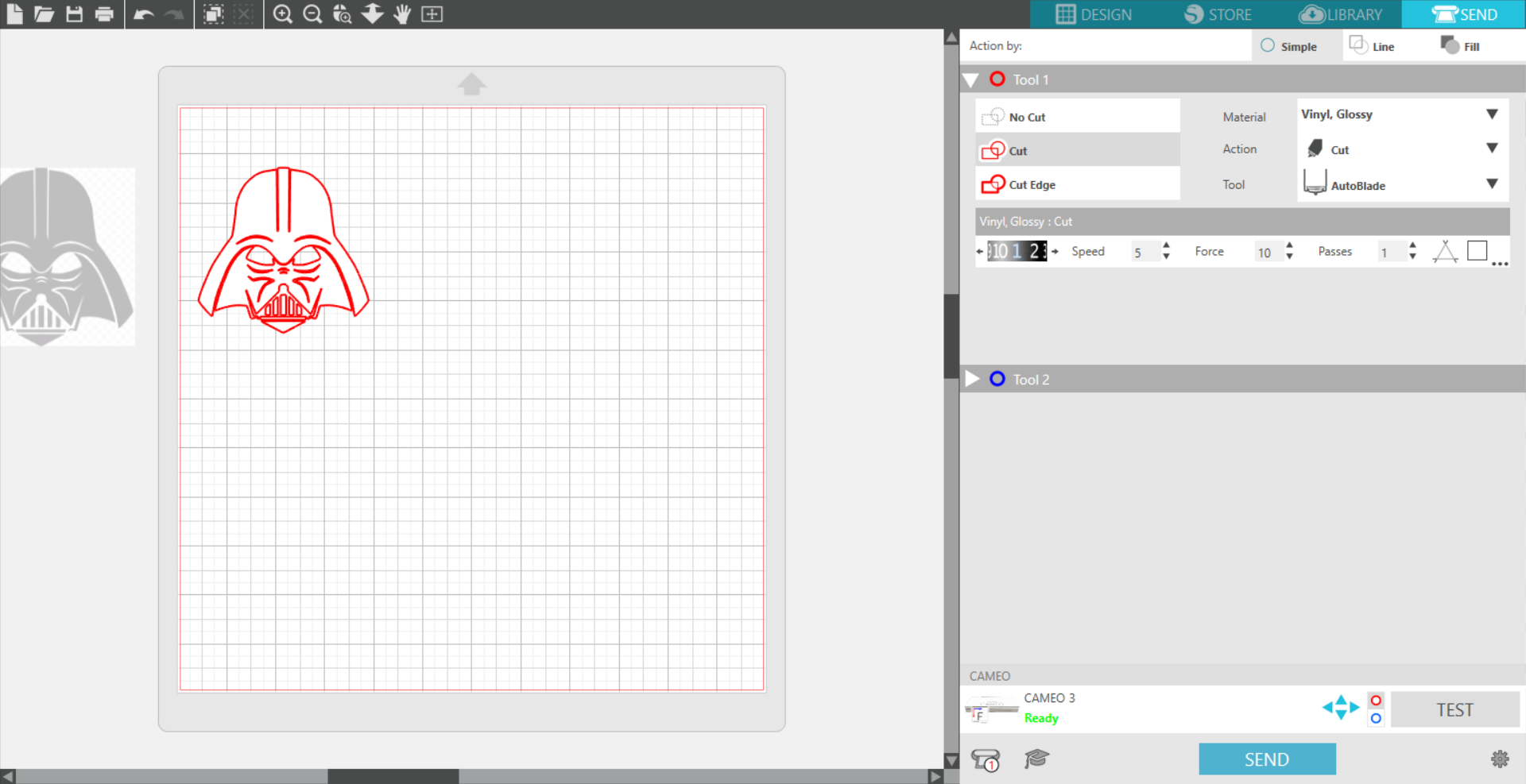1526x784 pixels.
Task: Select the red Darth Vader outline on the mat
Action: [284, 249]
